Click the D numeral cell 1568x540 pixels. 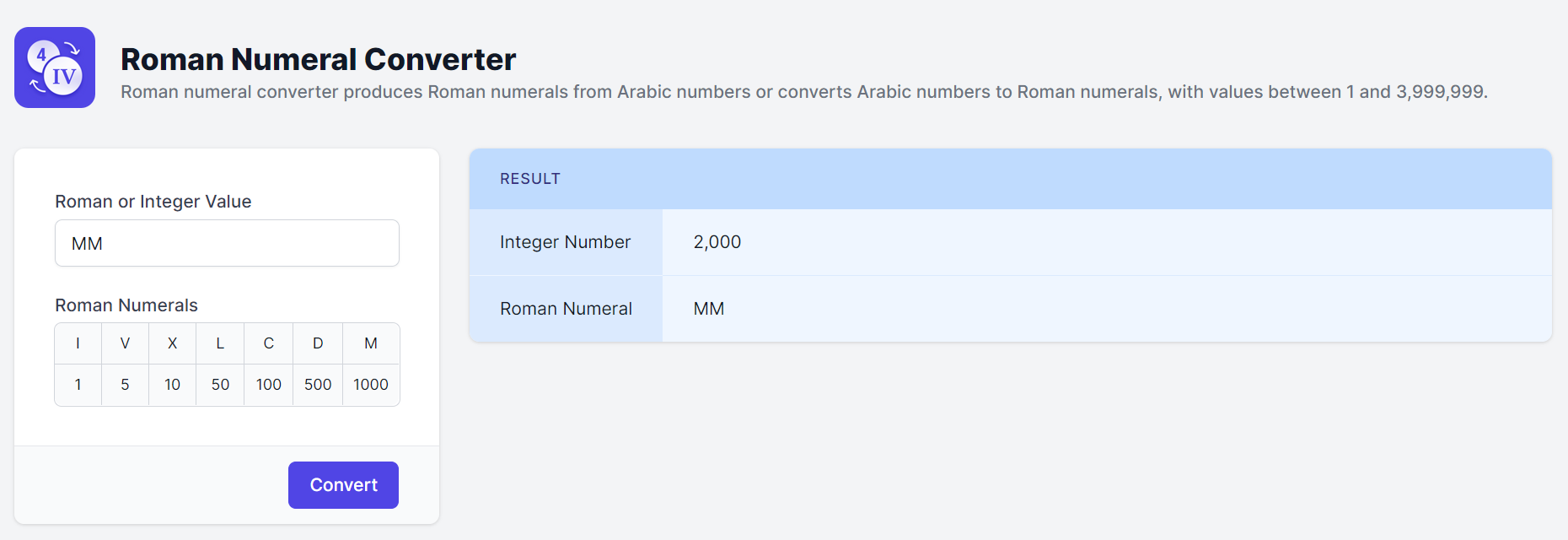(x=318, y=343)
